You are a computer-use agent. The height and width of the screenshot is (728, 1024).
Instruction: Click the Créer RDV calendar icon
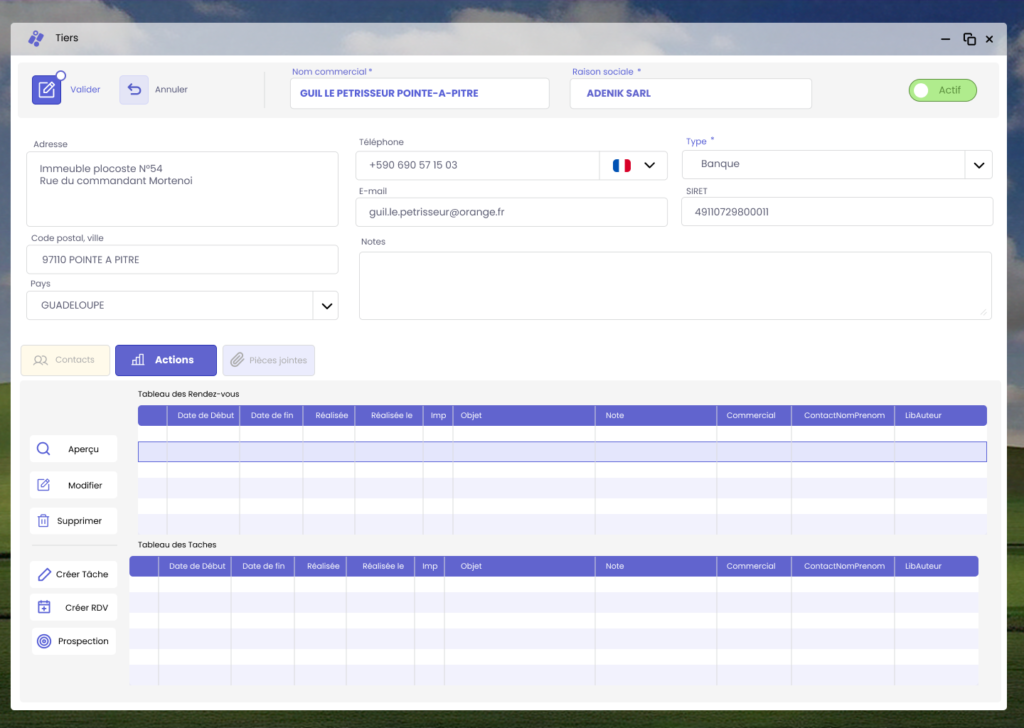pyautogui.click(x=44, y=607)
